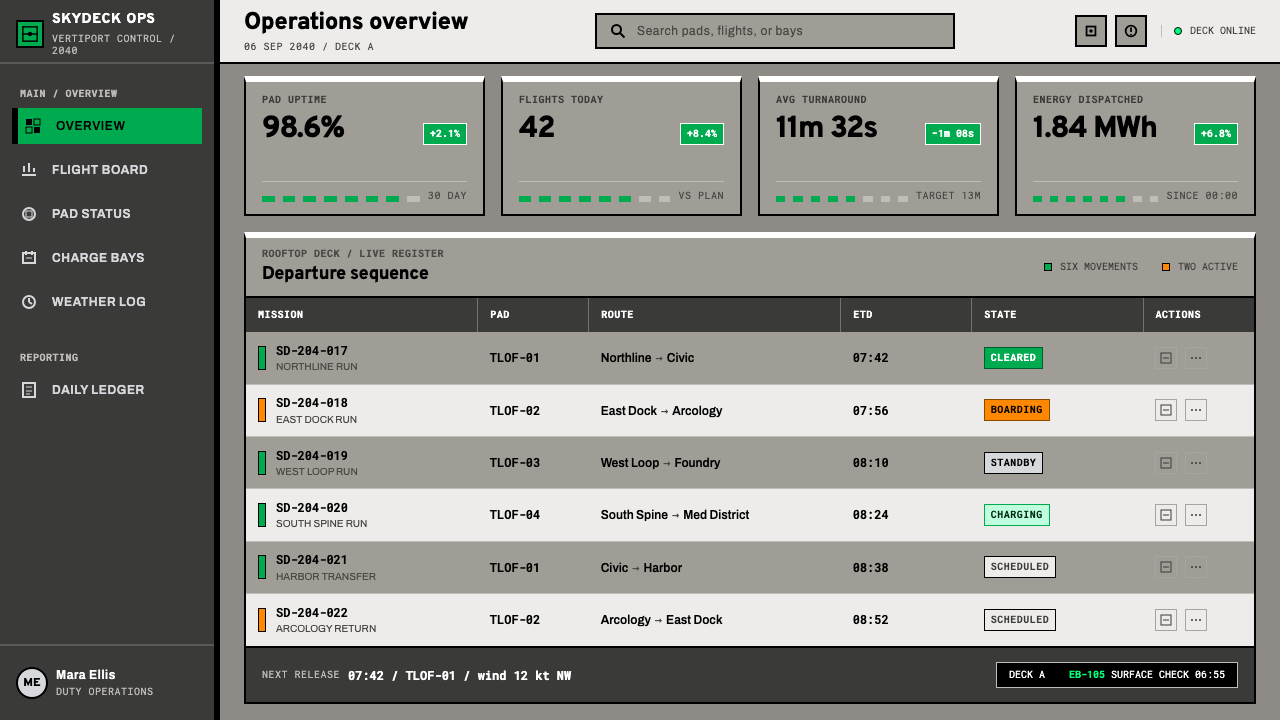This screenshot has height=720, width=1280.
Task: Open the more options menu for SD-204-021
Action: coord(1196,567)
